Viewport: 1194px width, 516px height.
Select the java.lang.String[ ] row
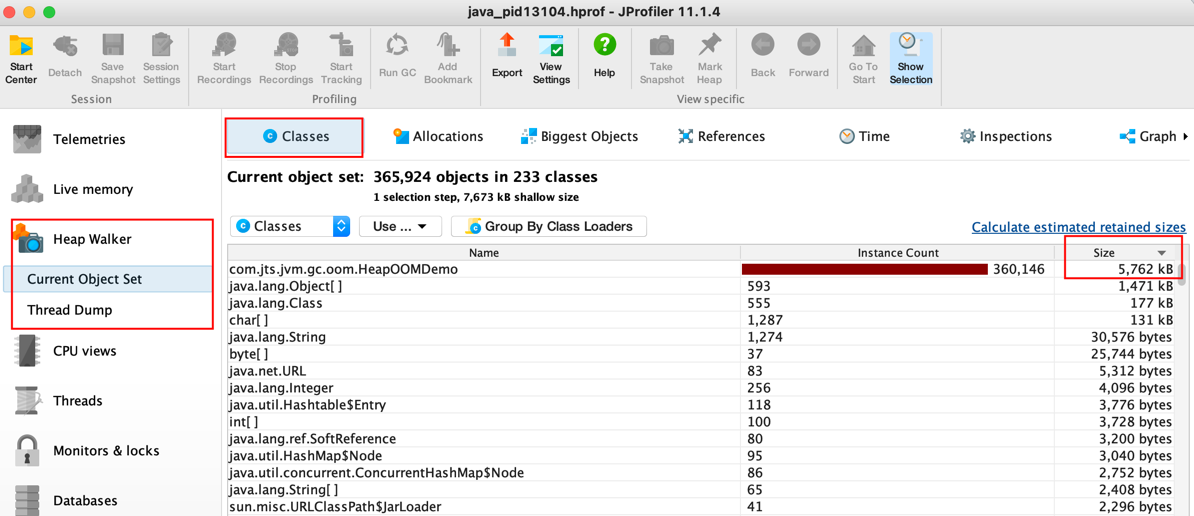click(702, 489)
